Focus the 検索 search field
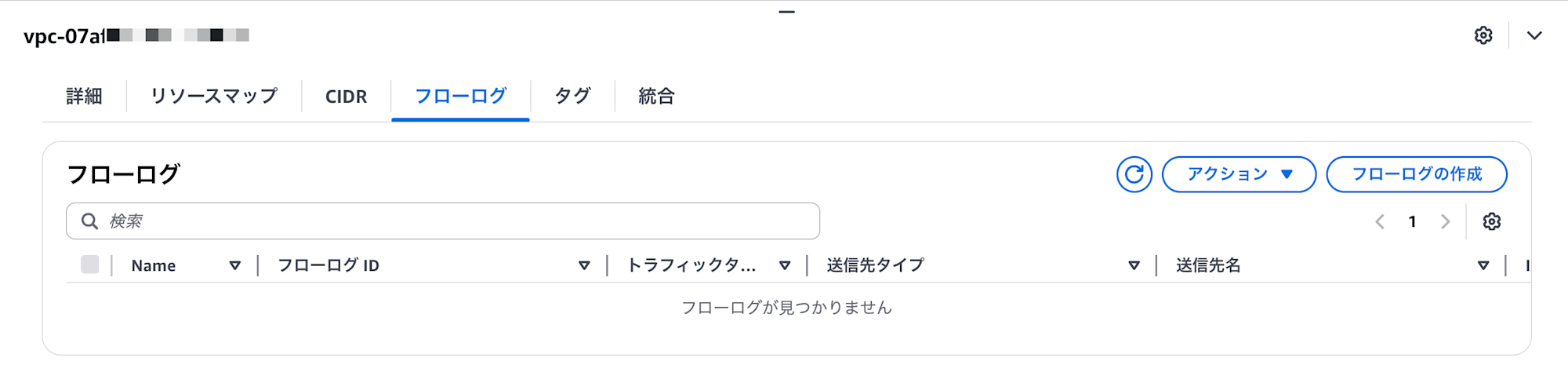 [443, 221]
